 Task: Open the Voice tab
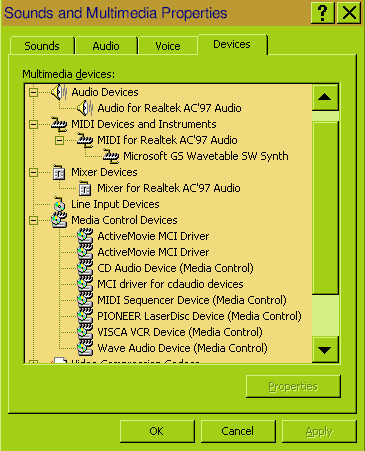click(168, 46)
